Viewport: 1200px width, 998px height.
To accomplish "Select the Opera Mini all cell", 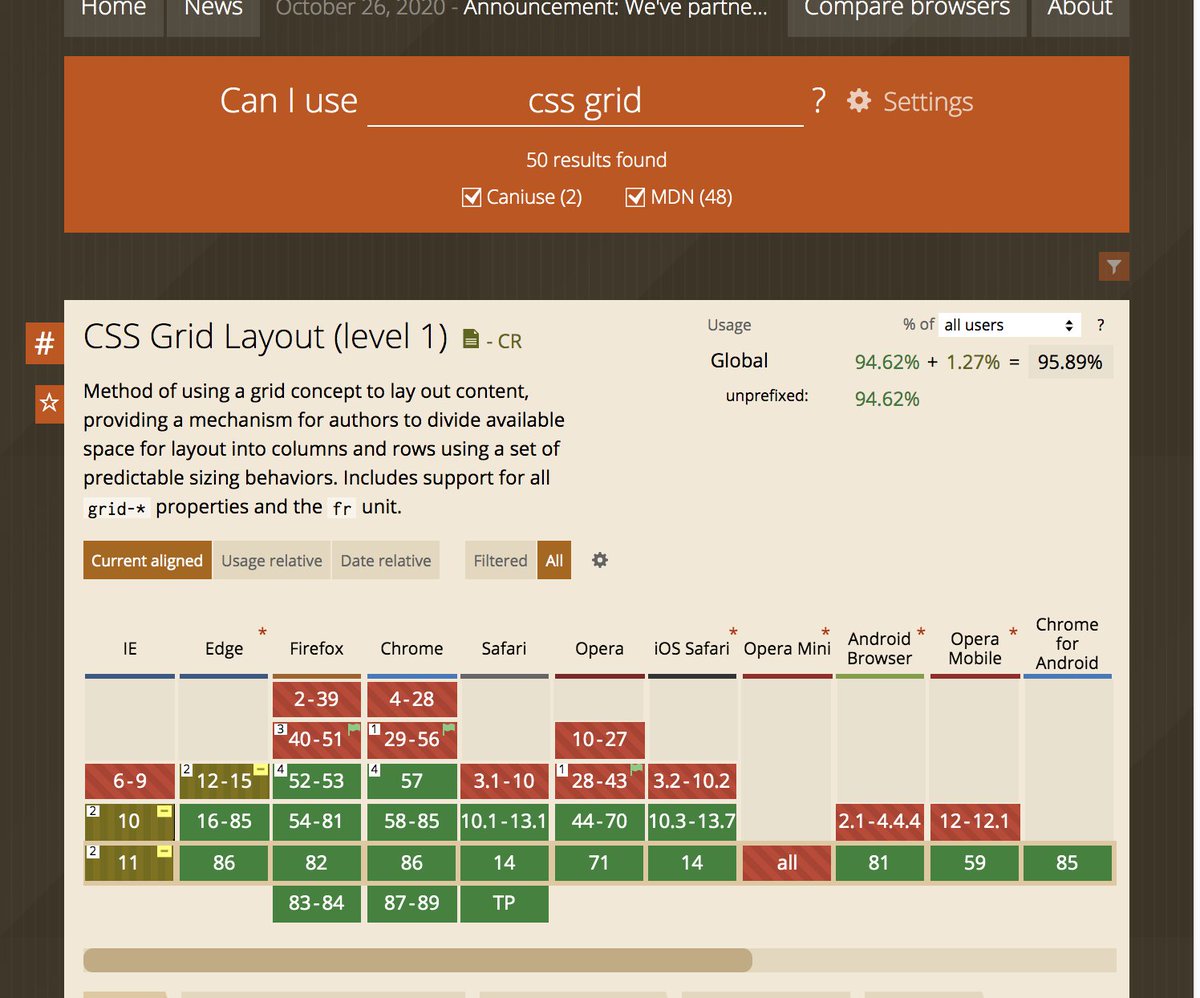I will (x=787, y=863).
